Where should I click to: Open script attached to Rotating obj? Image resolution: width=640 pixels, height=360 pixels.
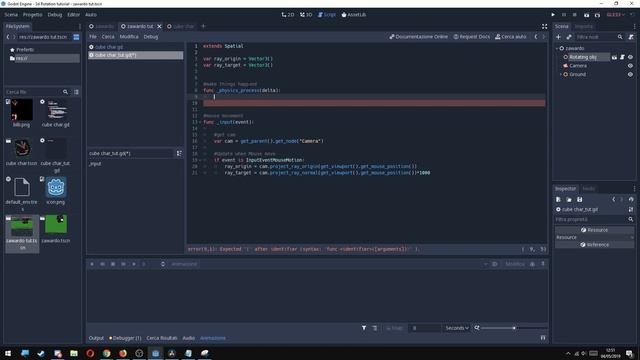coord(622,57)
